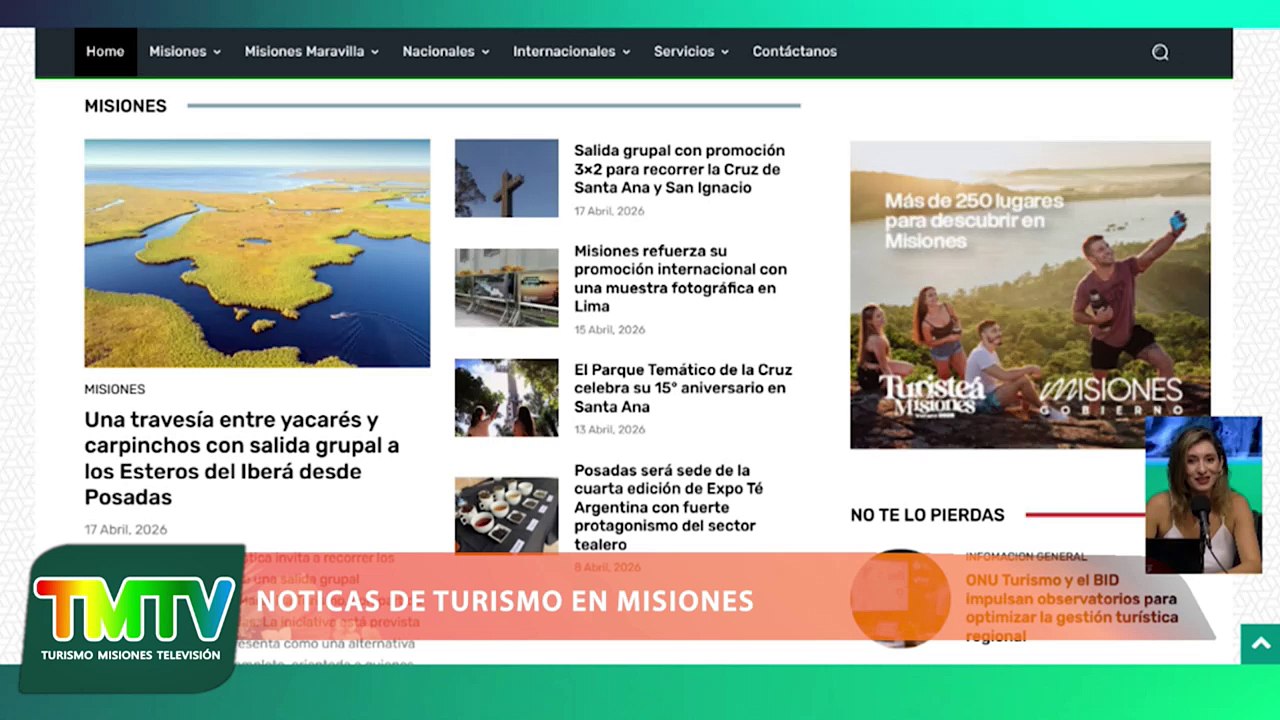Image resolution: width=1280 pixels, height=720 pixels.
Task: Expand the Servicios dropdown chevron
Action: pyautogui.click(x=725, y=52)
